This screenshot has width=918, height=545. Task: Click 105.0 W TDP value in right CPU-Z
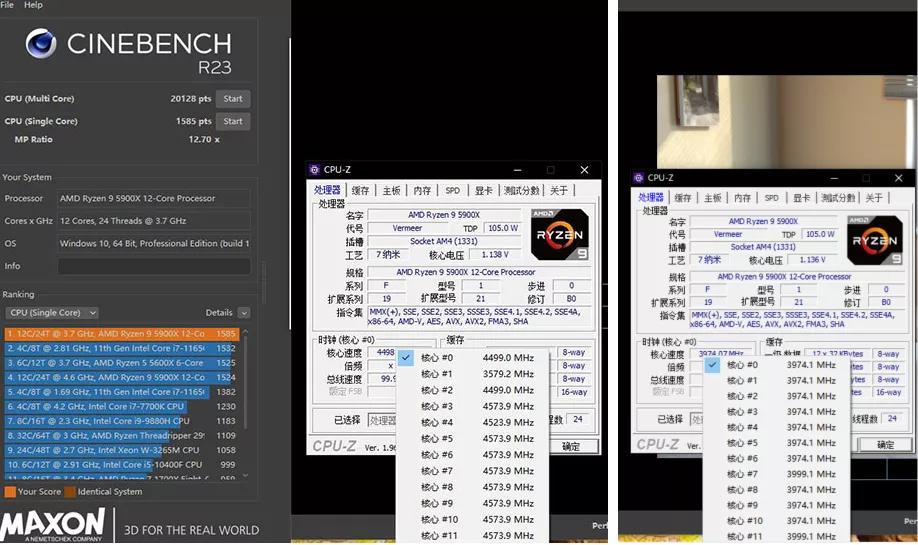(820, 234)
